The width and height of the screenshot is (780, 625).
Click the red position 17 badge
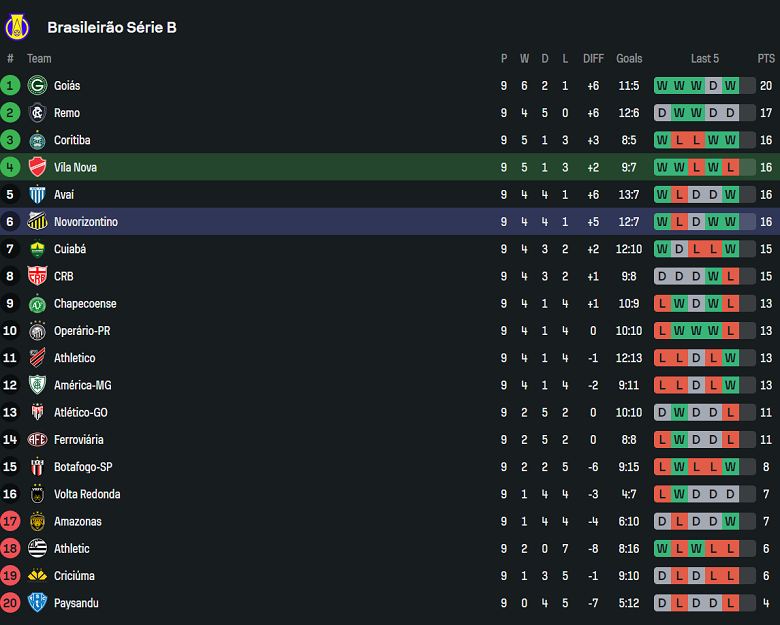11,521
